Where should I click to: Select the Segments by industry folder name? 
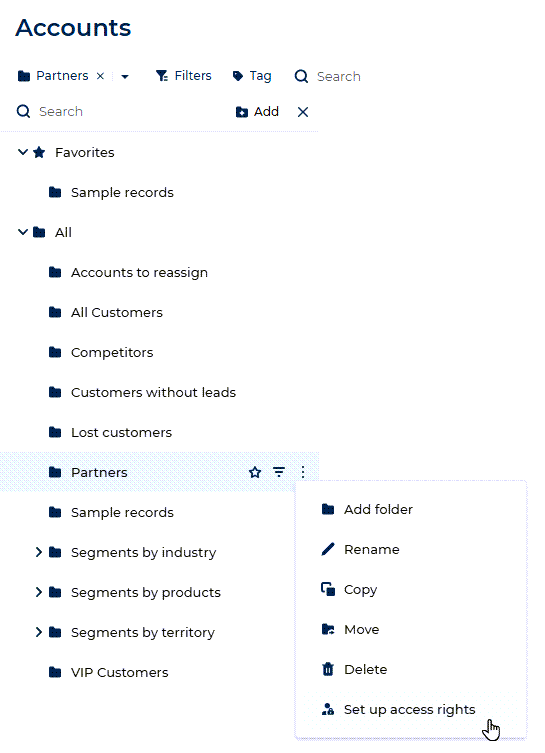pyautogui.click(x=144, y=553)
